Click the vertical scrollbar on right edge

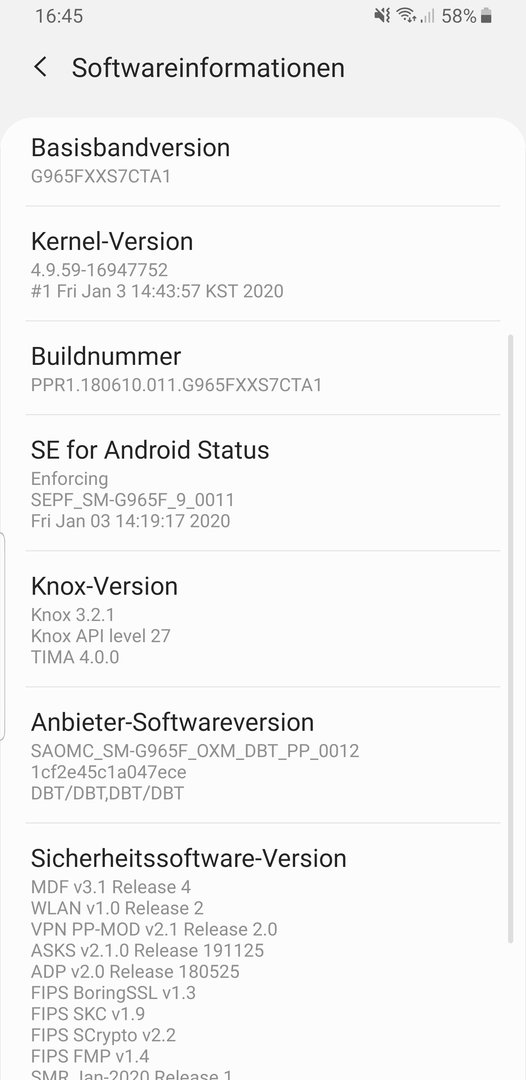[x=510, y=638]
